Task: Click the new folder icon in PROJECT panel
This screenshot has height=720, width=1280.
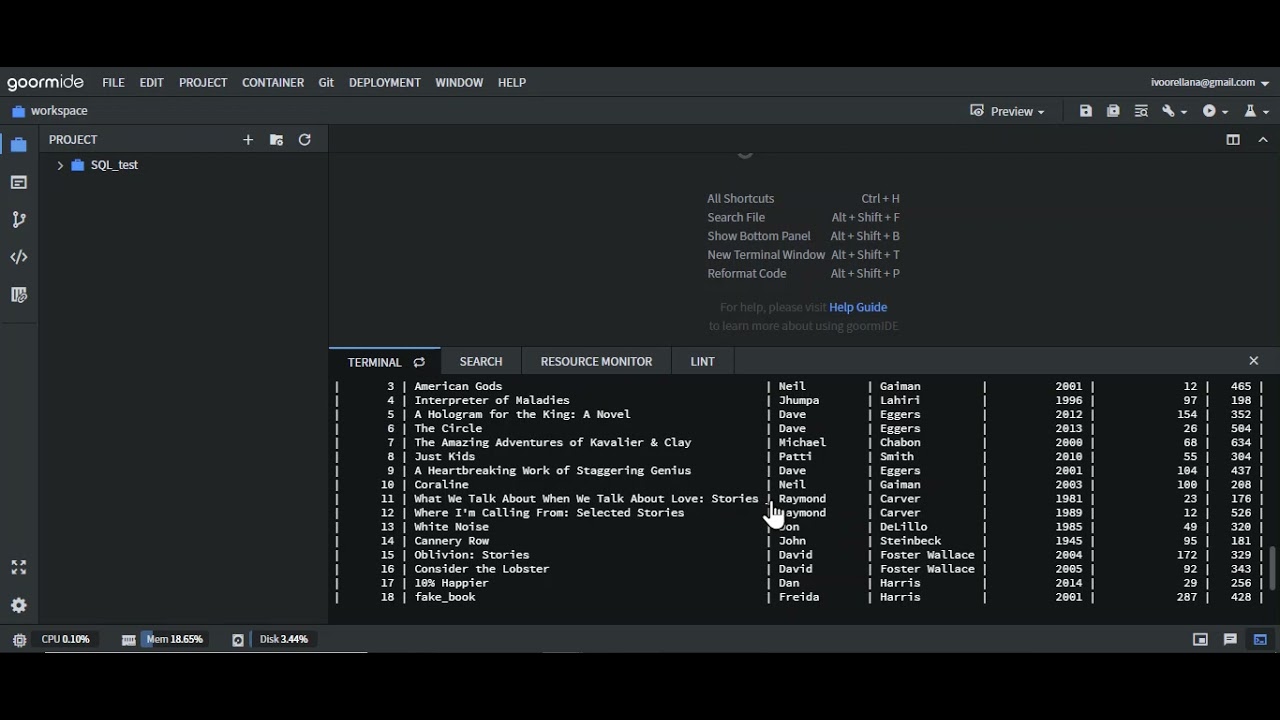Action: (276, 140)
